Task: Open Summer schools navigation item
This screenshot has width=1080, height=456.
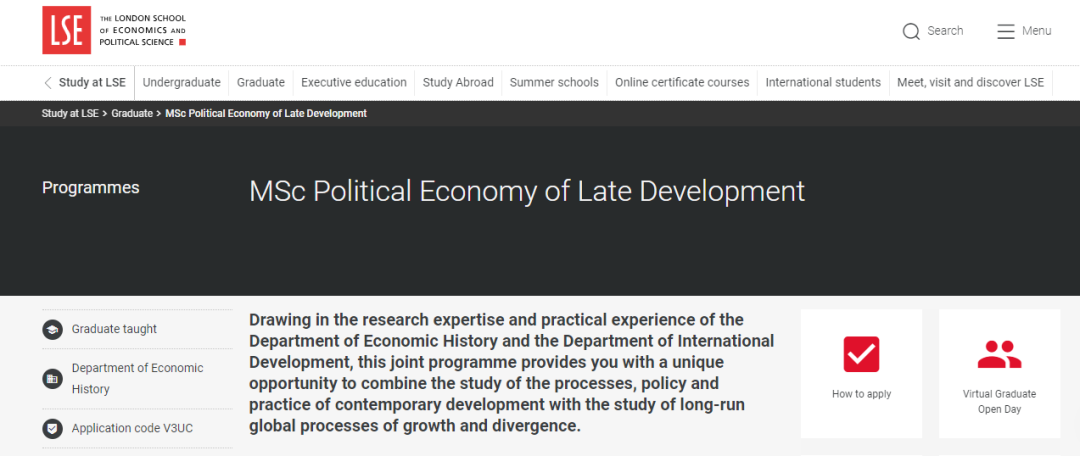Action: click(554, 83)
